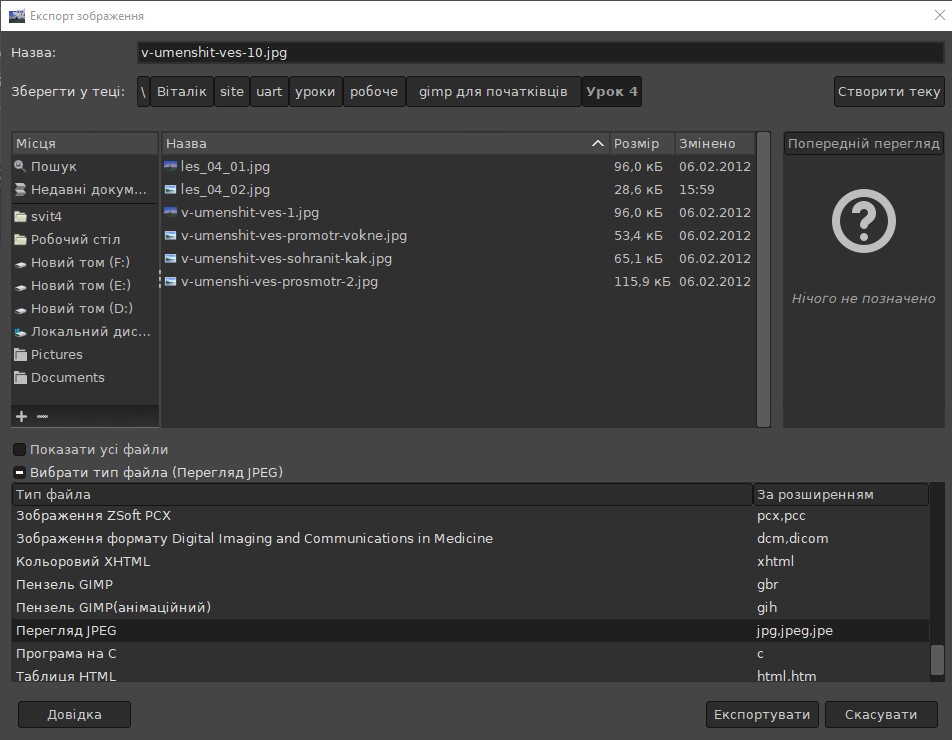Screen dimensions: 952x740
Task: Go to root path segment backslash
Action: coord(143,92)
